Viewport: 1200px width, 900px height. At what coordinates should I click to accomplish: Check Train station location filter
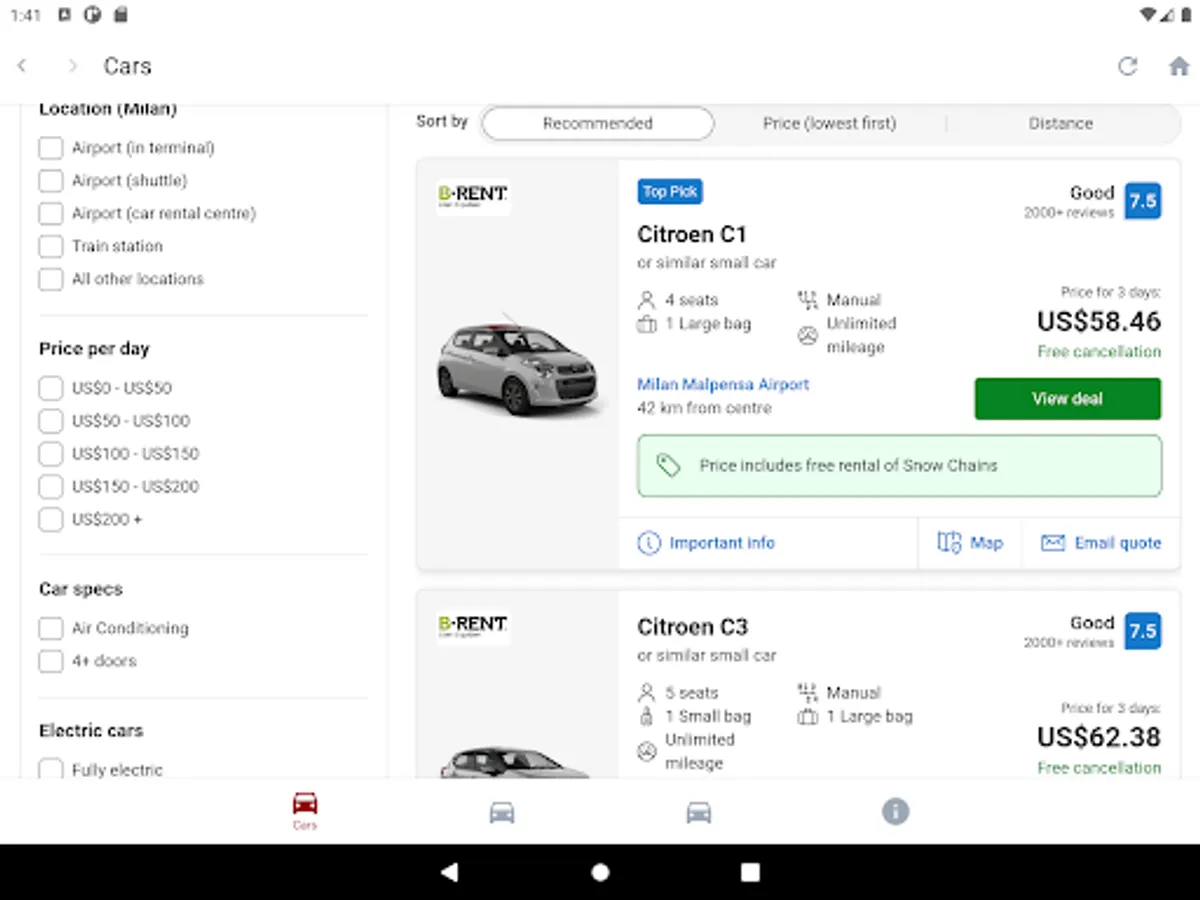tap(51, 246)
